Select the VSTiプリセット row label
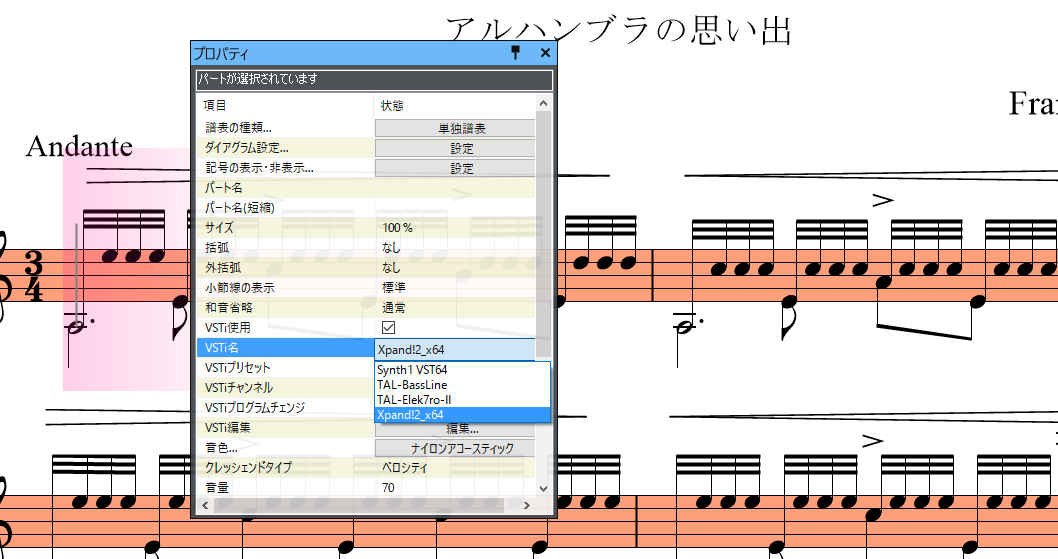The image size is (1058, 559). 238,367
